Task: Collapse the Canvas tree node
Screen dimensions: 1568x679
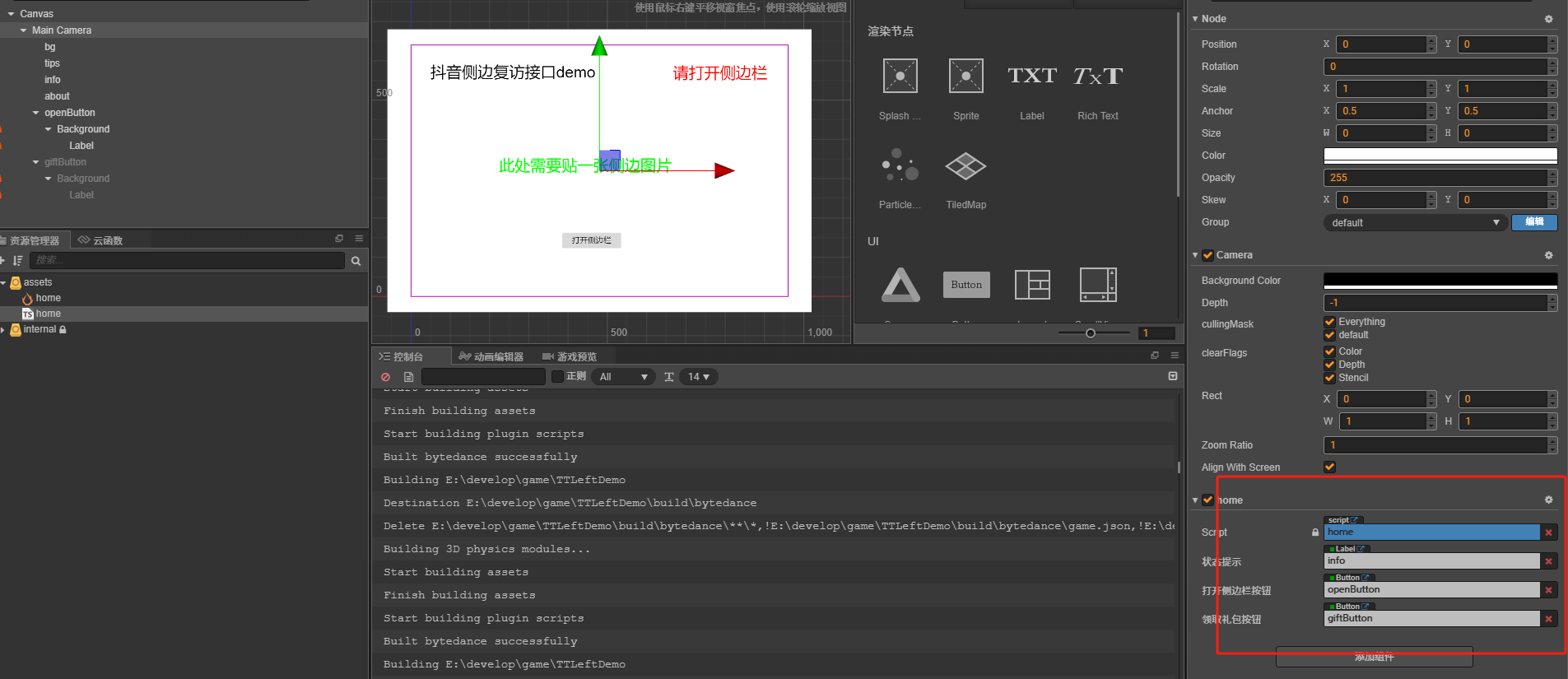Action: 11,14
